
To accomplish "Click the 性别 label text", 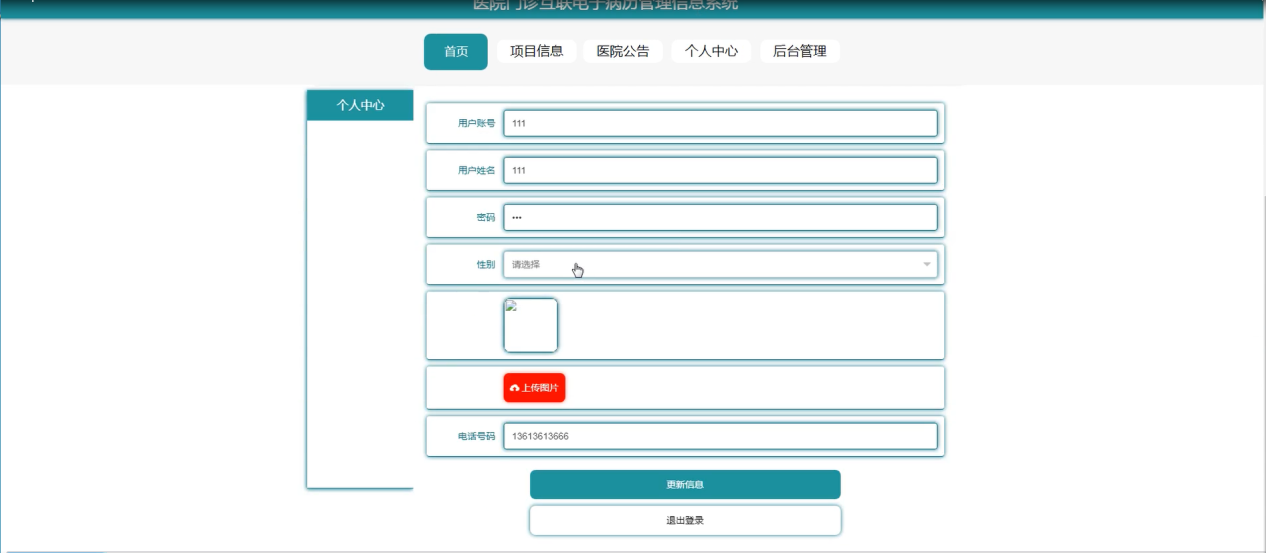I will 485,265.
